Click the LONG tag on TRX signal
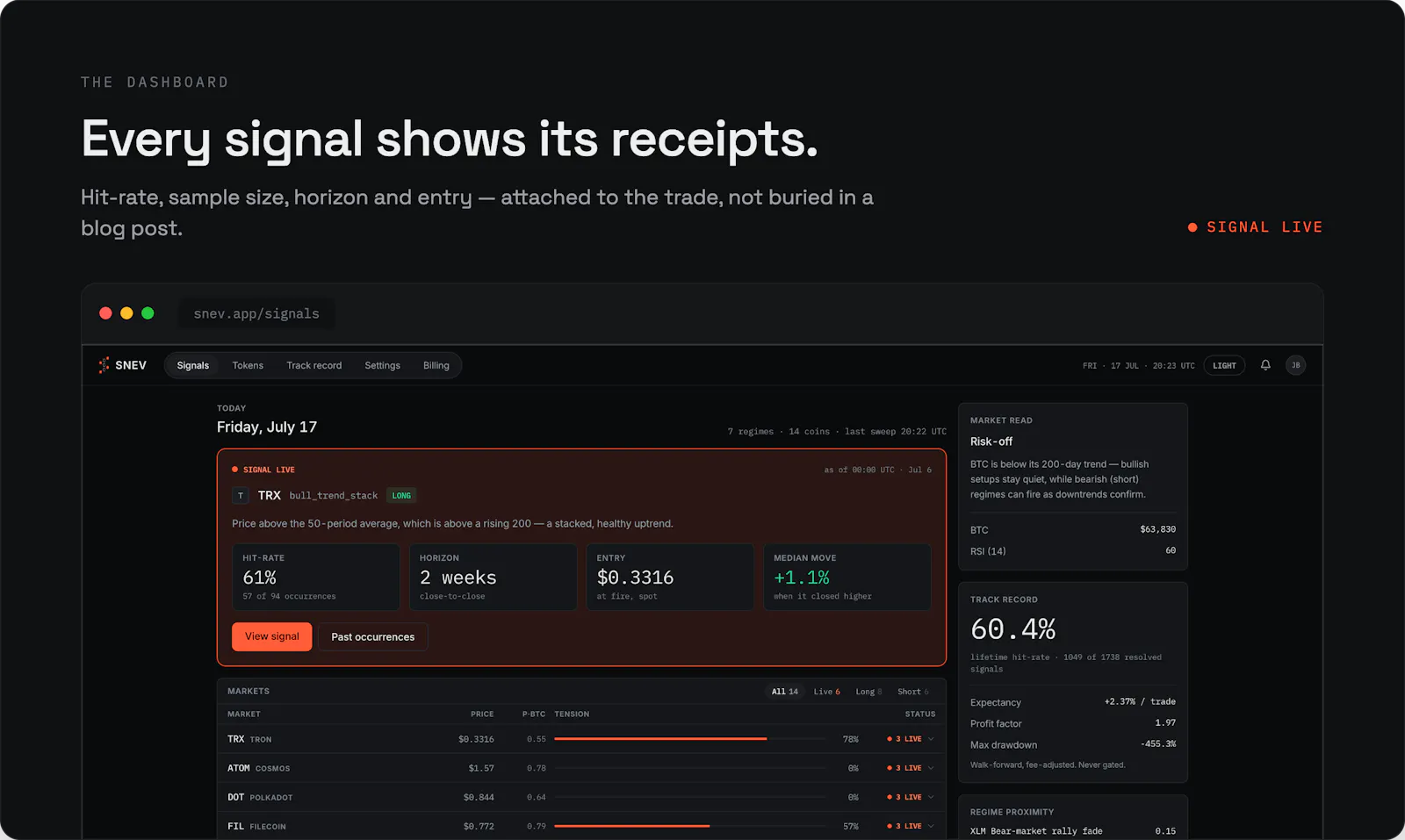Image resolution: width=1405 pixels, height=840 pixels. [401, 496]
